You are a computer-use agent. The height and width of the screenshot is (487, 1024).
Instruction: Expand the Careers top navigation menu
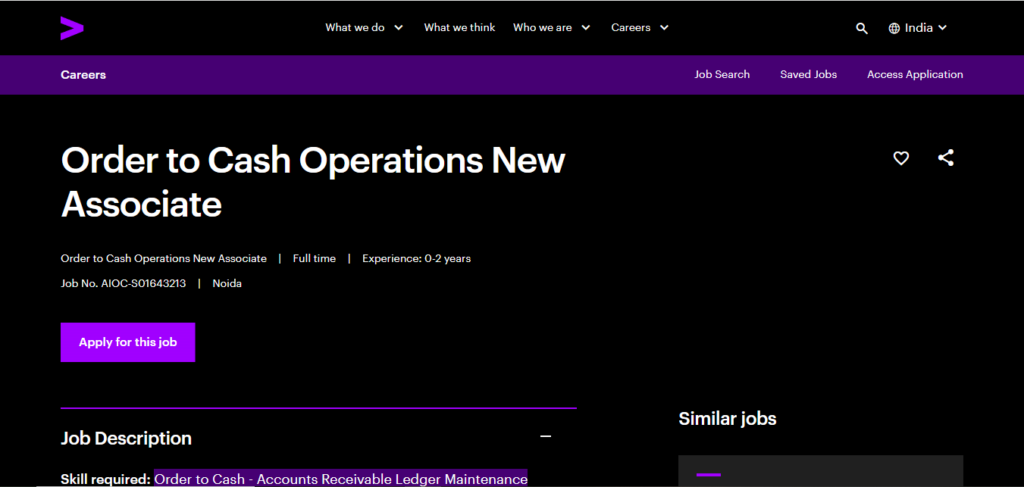tap(640, 27)
